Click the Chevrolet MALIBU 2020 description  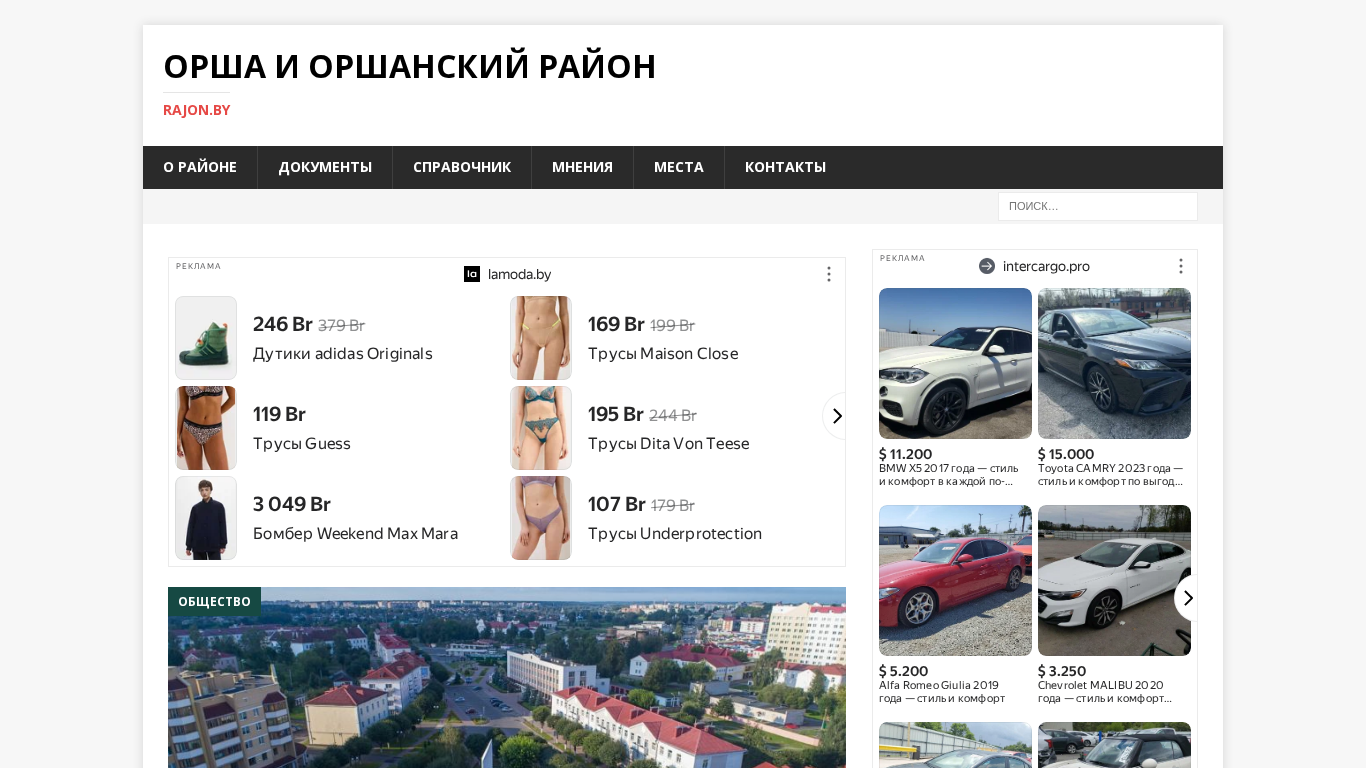pyautogui.click(x=1105, y=692)
